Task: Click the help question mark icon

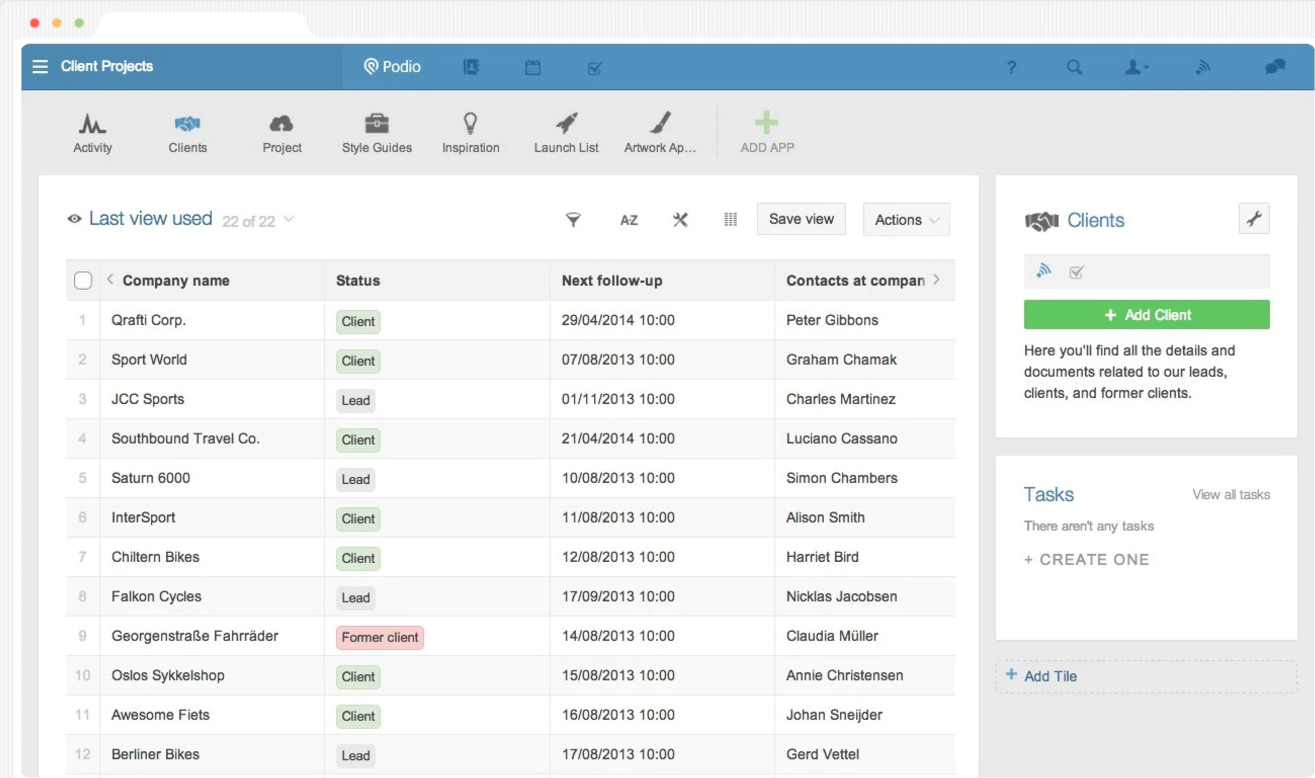Action: point(1012,67)
